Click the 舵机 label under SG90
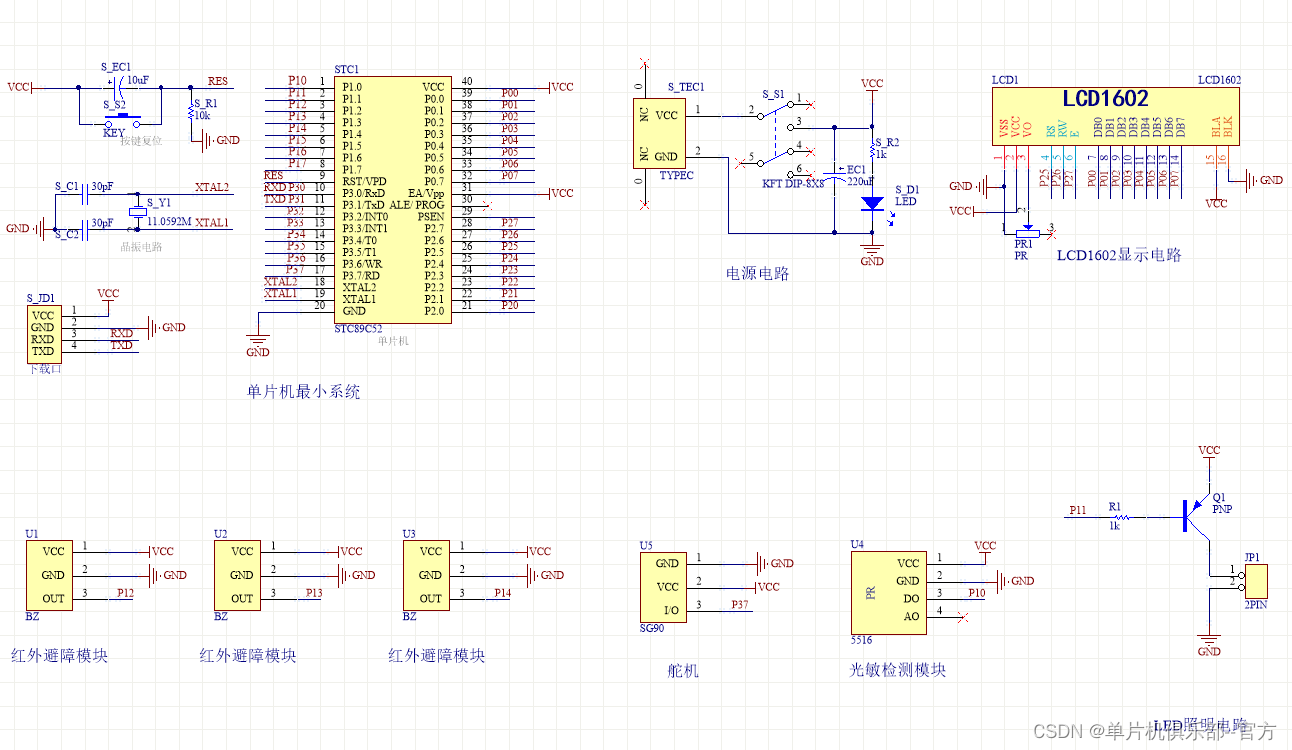This screenshot has width=1292, height=750. pyautogui.click(x=683, y=671)
